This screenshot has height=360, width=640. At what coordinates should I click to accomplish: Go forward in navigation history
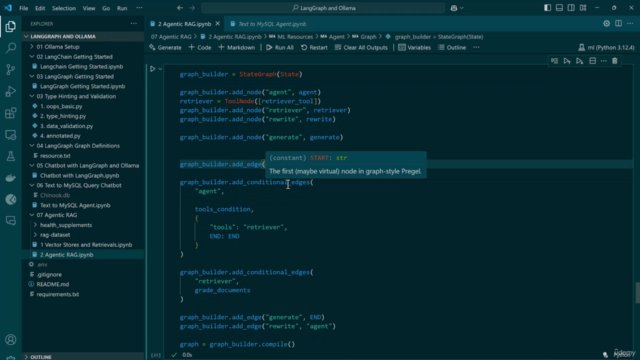coord(192,8)
